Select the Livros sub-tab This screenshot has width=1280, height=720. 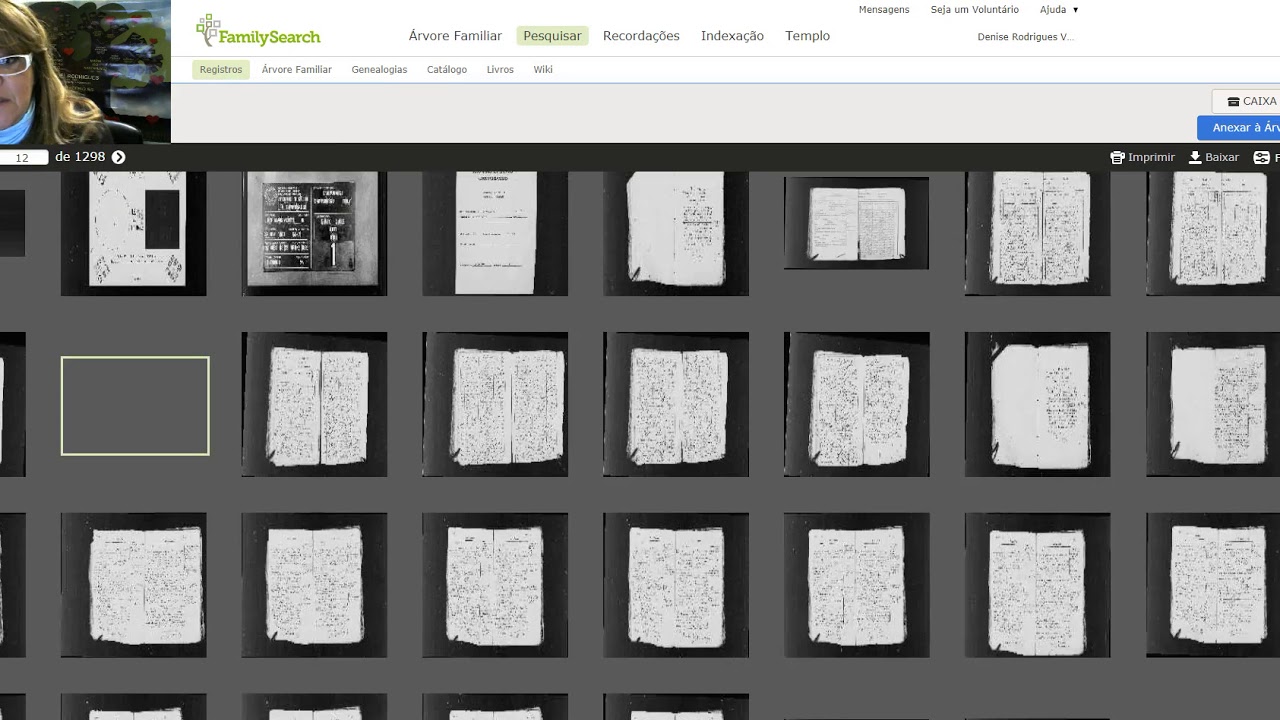click(x=500, y=70)
